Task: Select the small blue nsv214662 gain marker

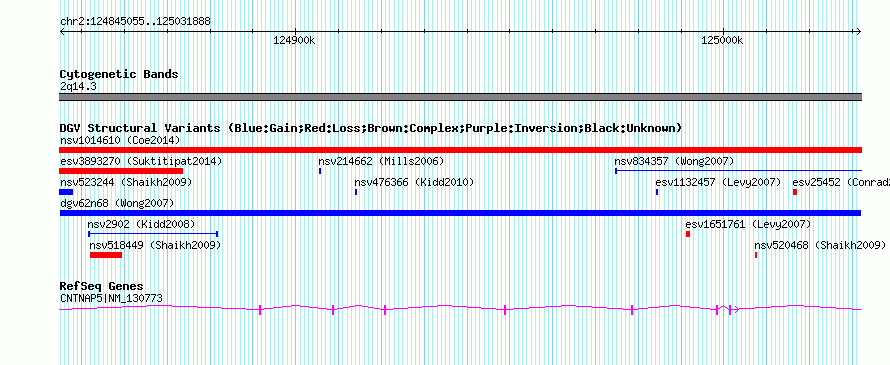Action: pos(320,171)
